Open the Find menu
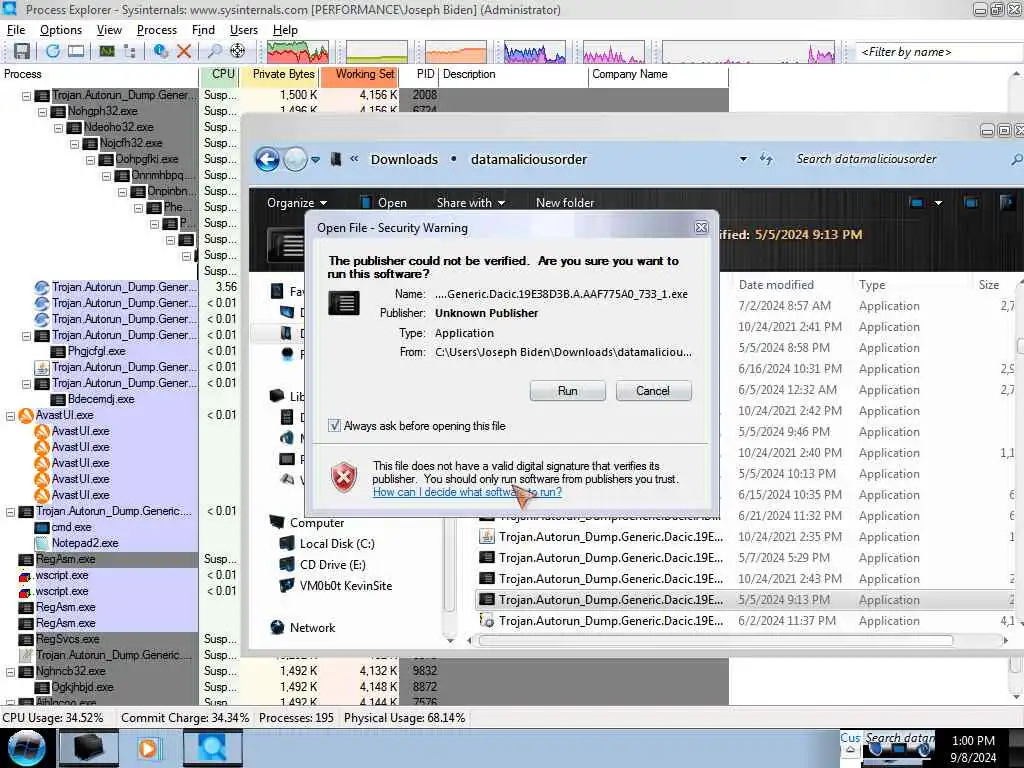Screen dimensions: 1024x768 [203, 30]
